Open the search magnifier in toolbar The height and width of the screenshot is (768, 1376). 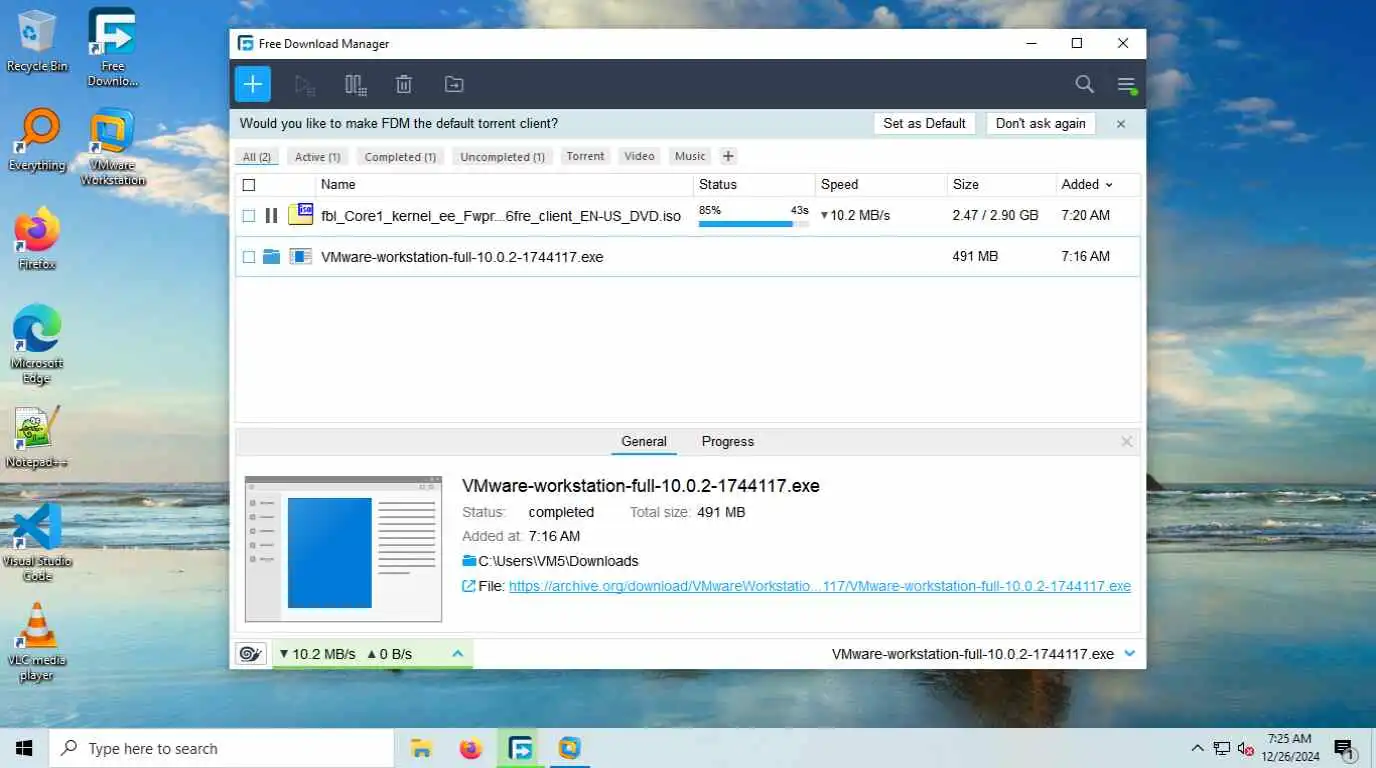(1085, 84)
